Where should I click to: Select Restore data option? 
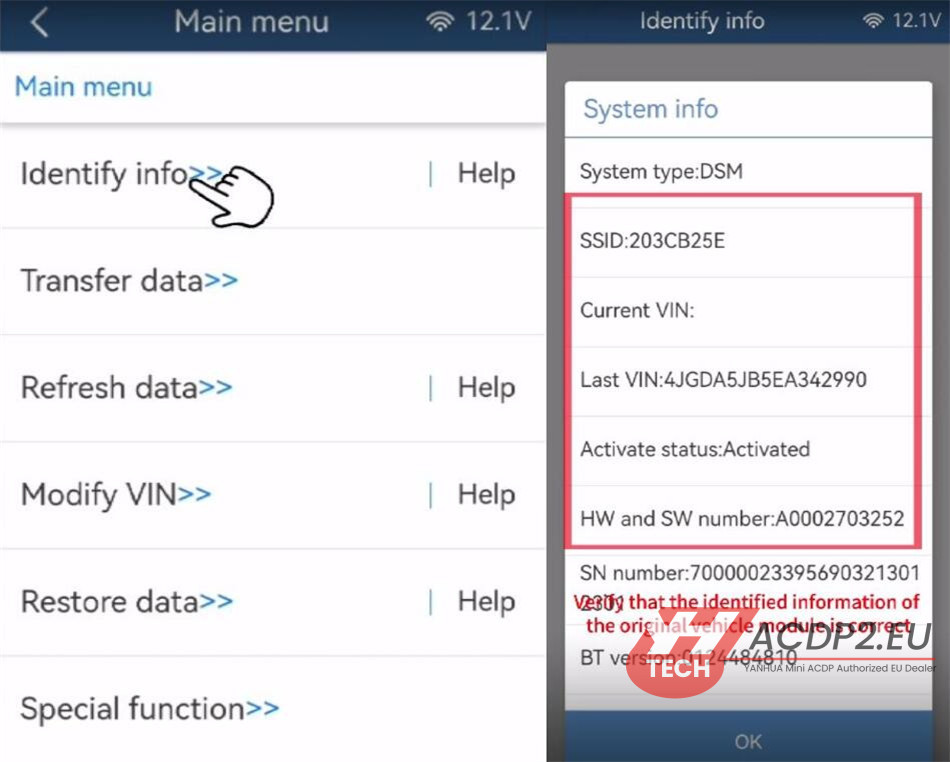127,602
